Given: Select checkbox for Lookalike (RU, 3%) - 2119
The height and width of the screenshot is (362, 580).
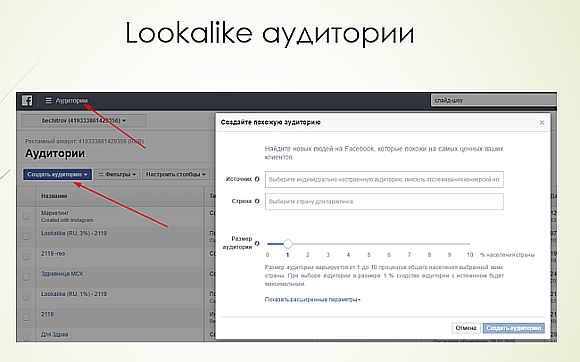Looking at the screenshot, I should click(x=26, y=237).
